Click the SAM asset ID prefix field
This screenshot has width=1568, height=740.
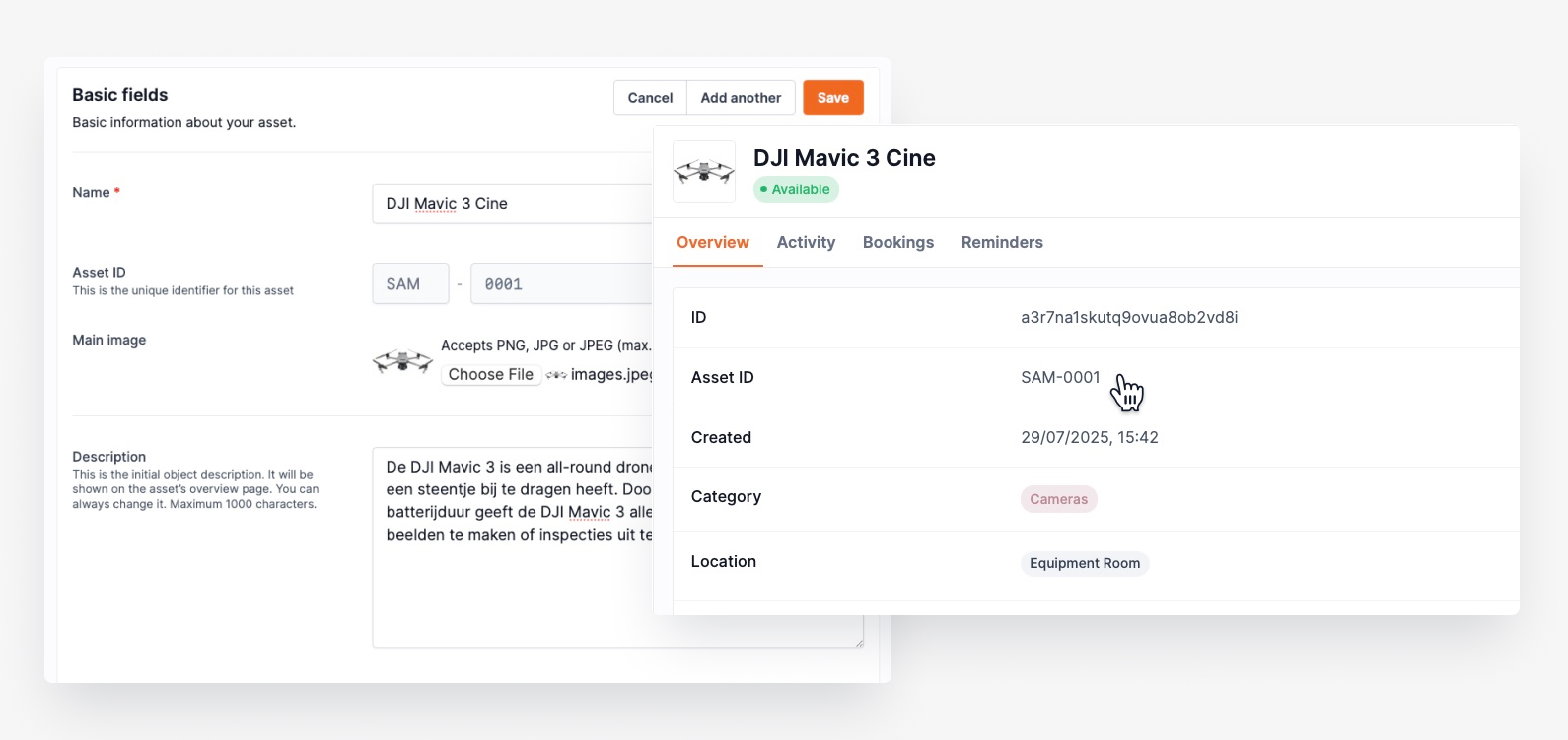pyautogui.click(x=410, y=284)
